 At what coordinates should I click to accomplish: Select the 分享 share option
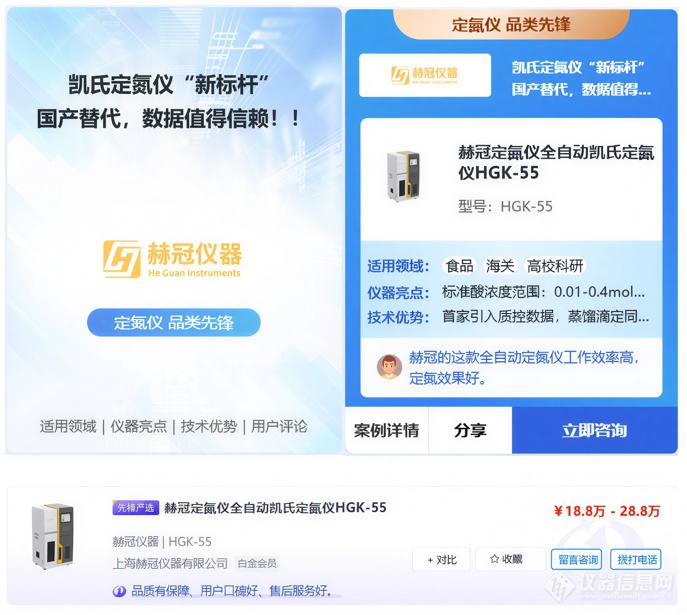[470, 430]
